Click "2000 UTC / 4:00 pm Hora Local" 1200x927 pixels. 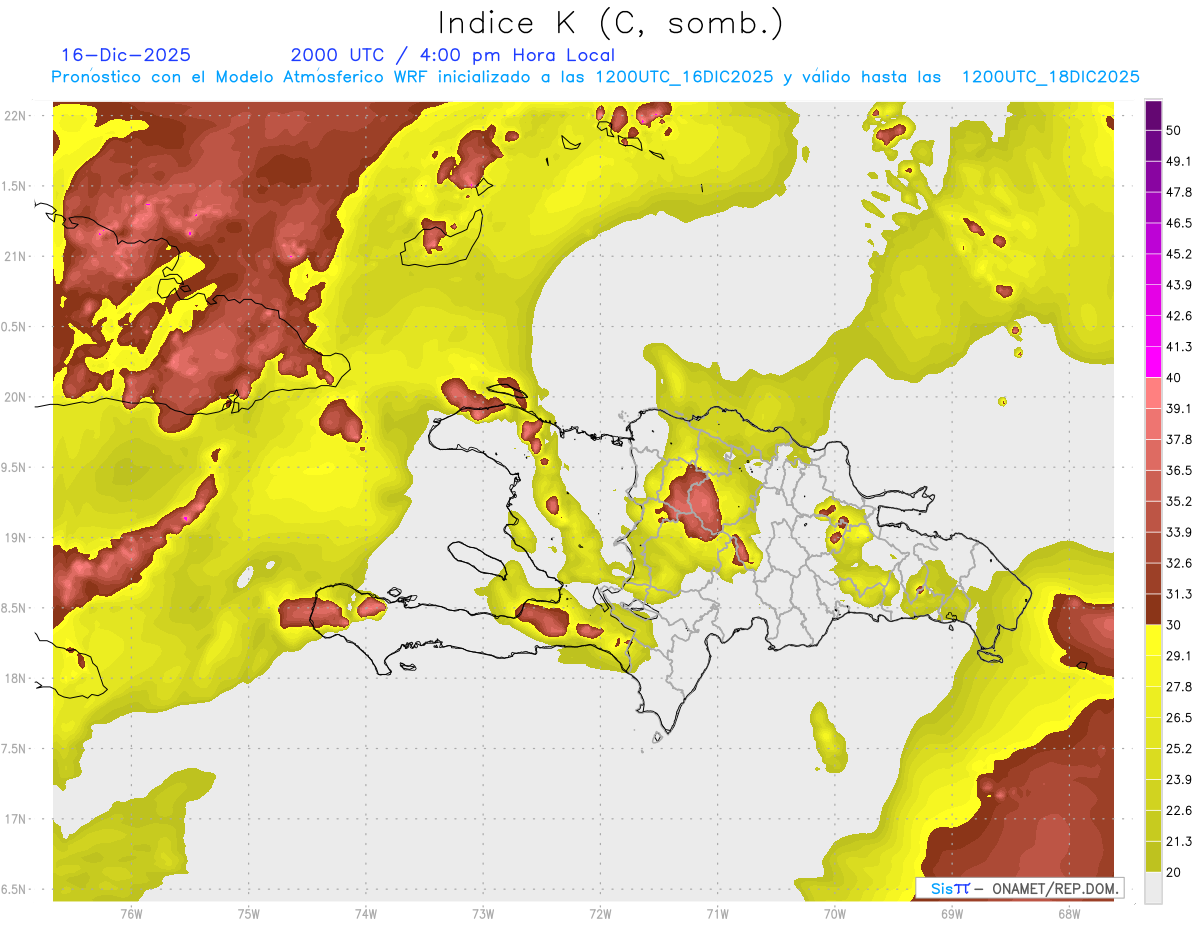click(x=453, y=55)
